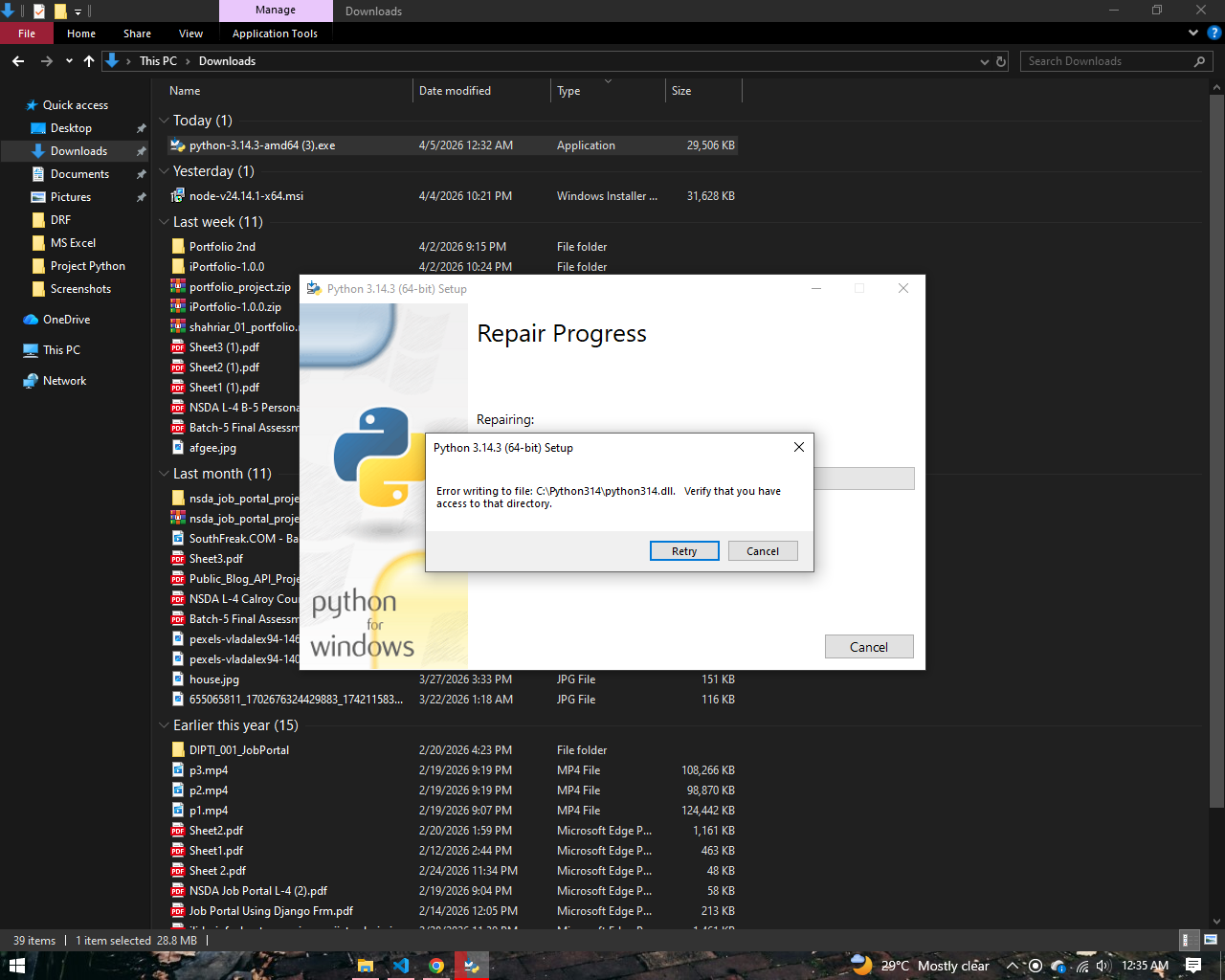Go back with the back arrow

18,61
